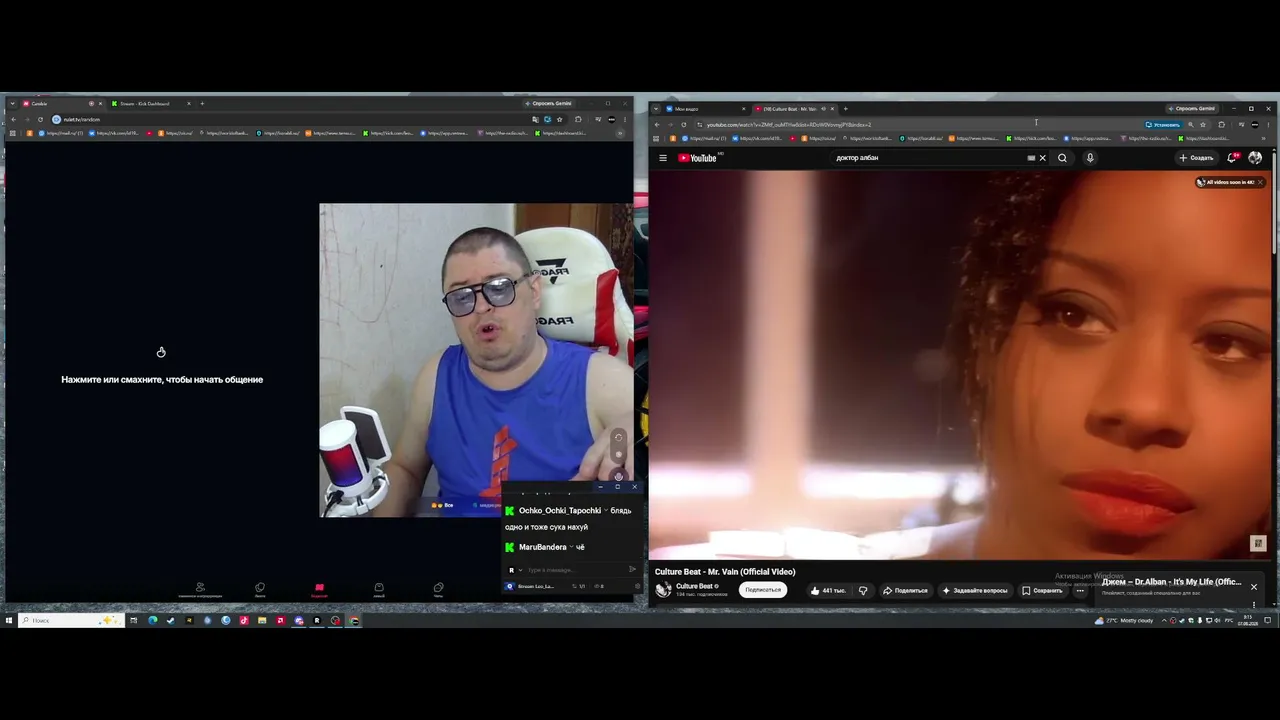This screenshot has height=720, width=1280.
Task: Save the video with Сохранить
Action: tap(1042, 590)
